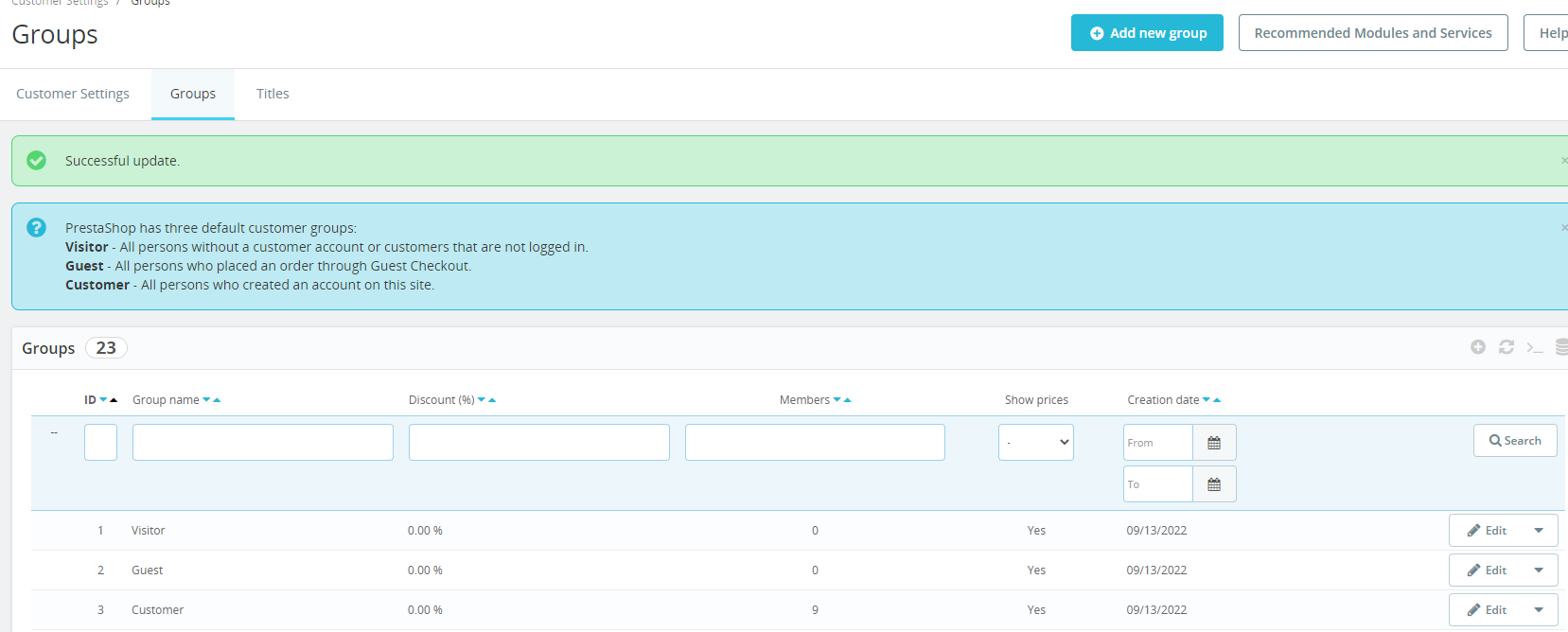Sort Members column descending arrow
Screen dimensions: 1568x632
pyautogui.click(x=837, y=400)
